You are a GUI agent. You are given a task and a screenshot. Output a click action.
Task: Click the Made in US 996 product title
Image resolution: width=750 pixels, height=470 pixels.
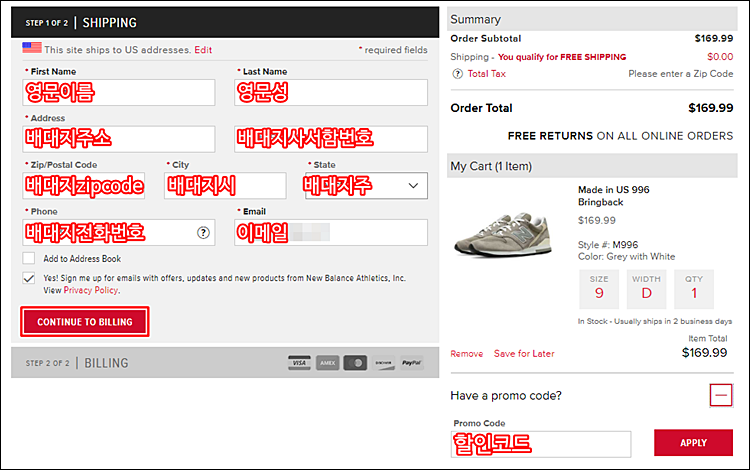[x=614, y=196]
